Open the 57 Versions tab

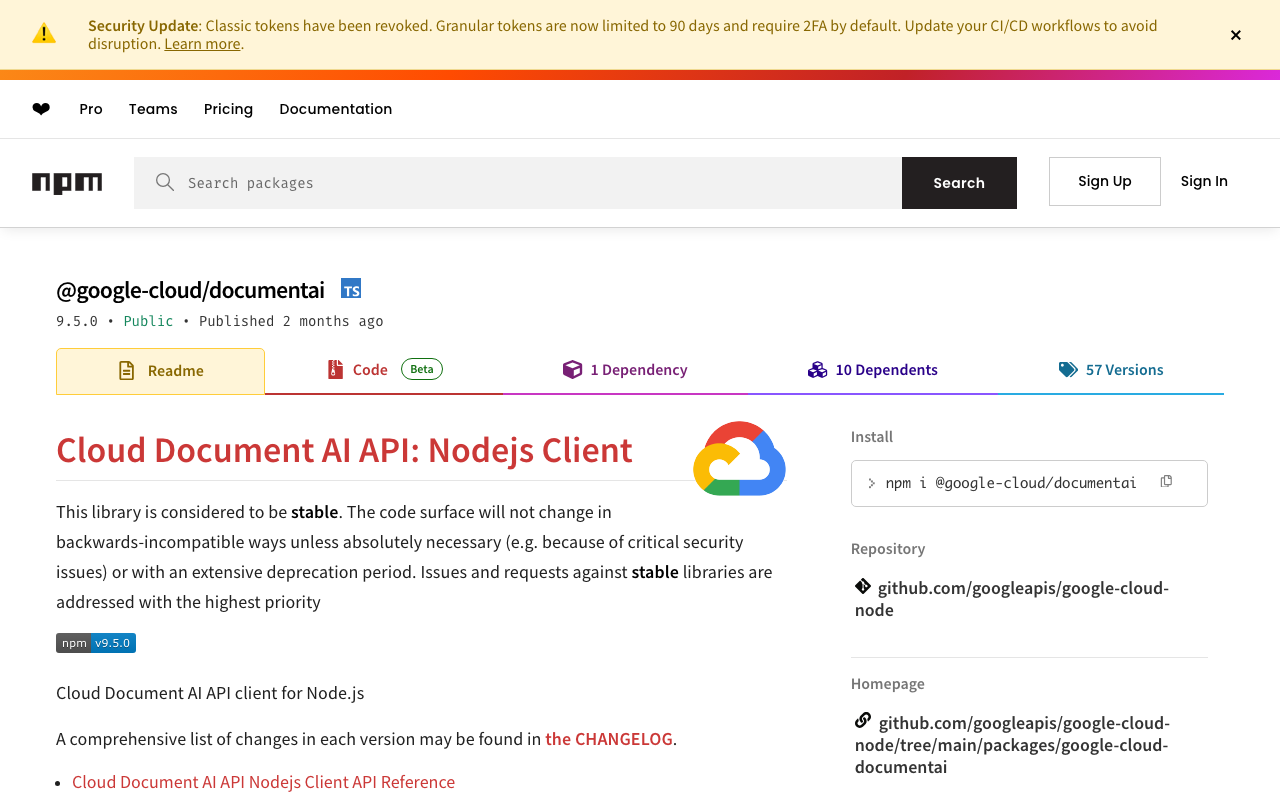1111,370
